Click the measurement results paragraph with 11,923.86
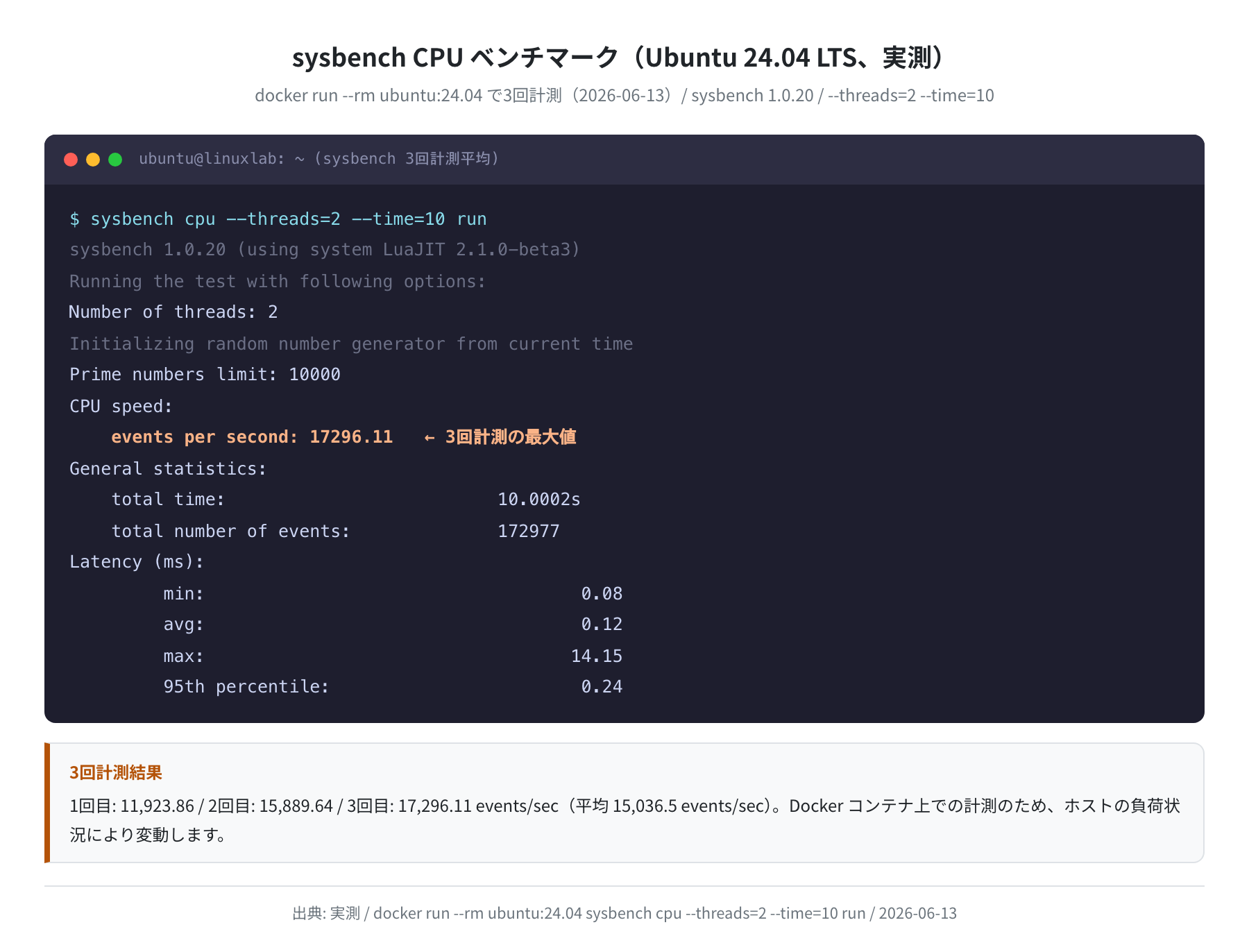Image resolution: width=1249 pixels, height=952 pixels. [624, 820]
